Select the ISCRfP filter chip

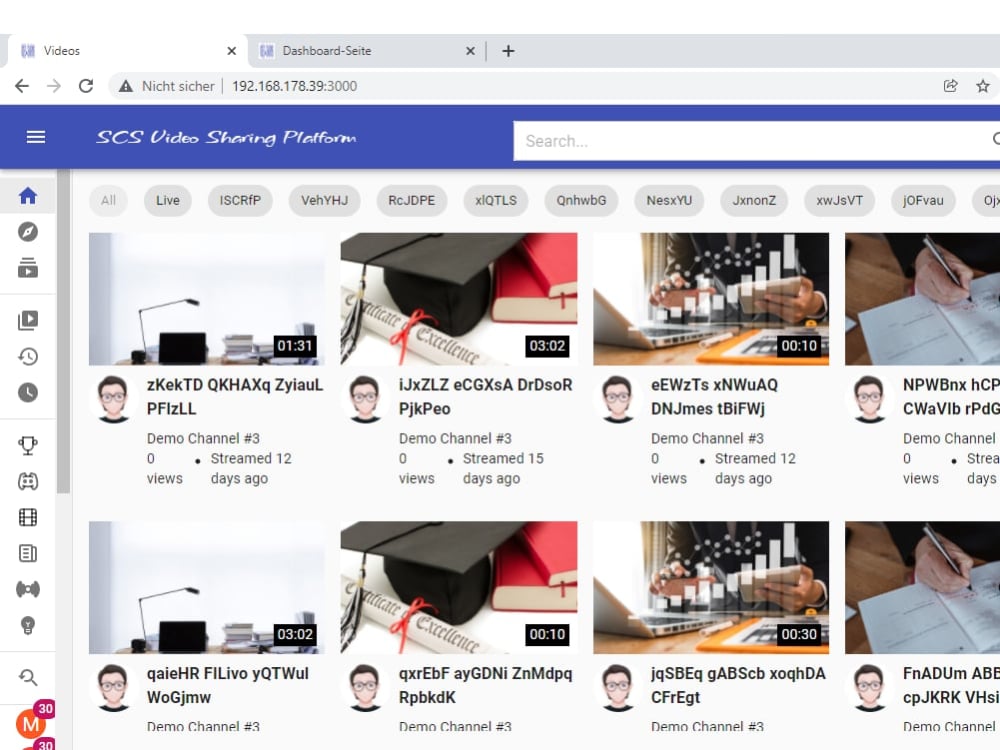point(240,200)
